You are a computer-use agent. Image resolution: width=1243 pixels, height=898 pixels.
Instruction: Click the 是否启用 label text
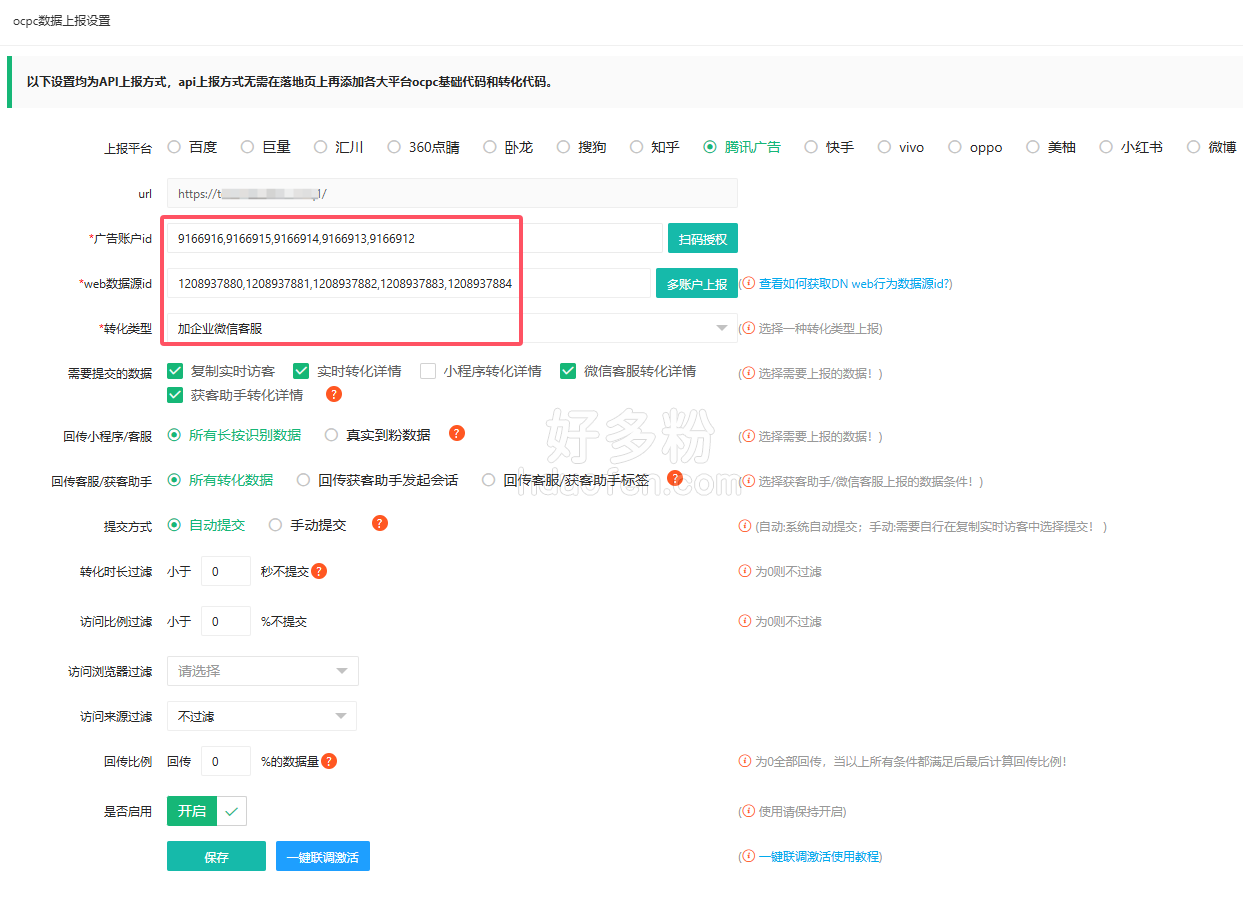pyautogui.click(x=128, y=811)
